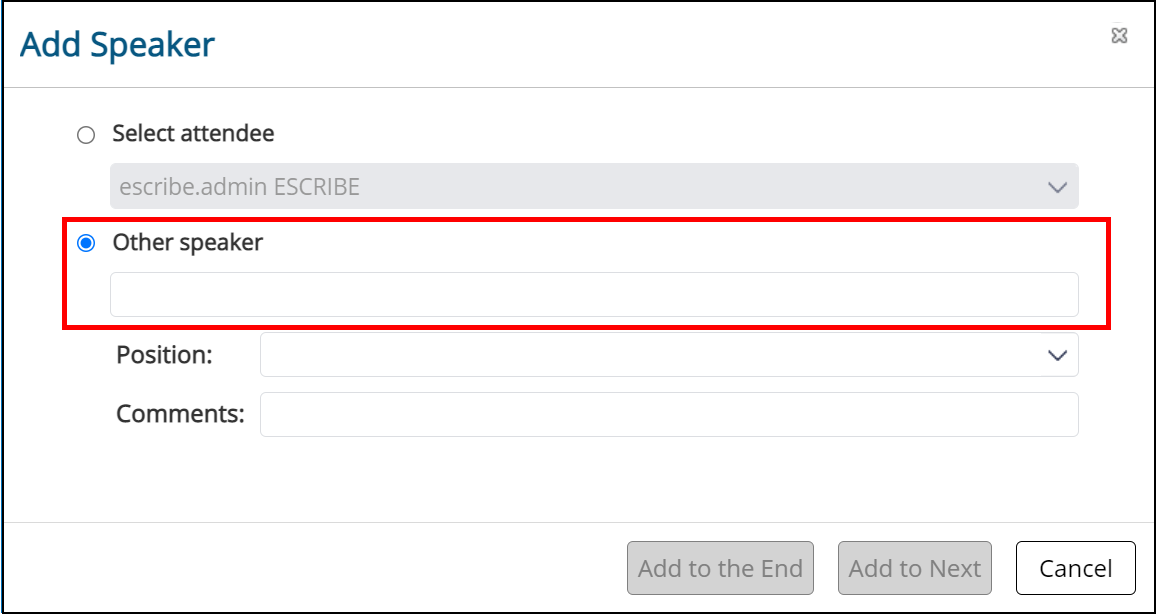Image resolution: width=1156 pixels, height=614 pixels.
Task: Click the 'Comments:' field label
Action: (x=180, y=414)
